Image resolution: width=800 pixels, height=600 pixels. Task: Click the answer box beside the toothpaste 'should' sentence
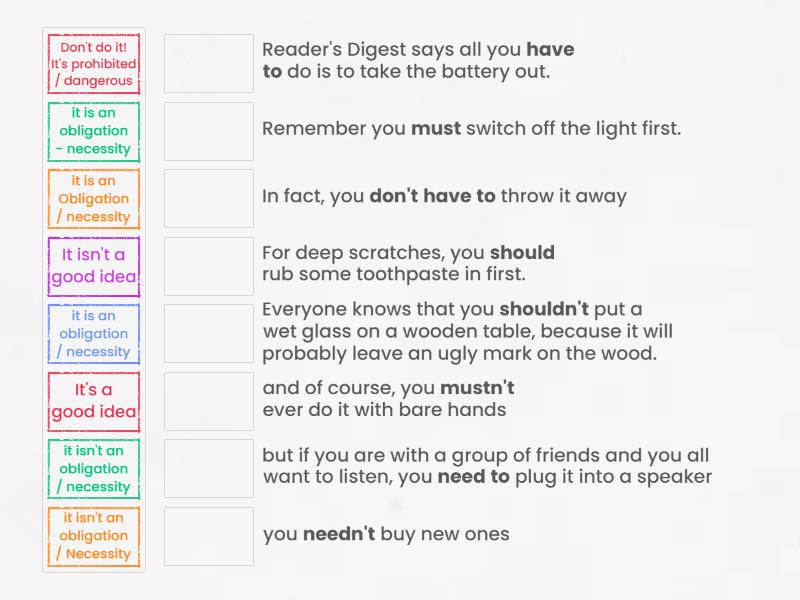click(208, 265)
